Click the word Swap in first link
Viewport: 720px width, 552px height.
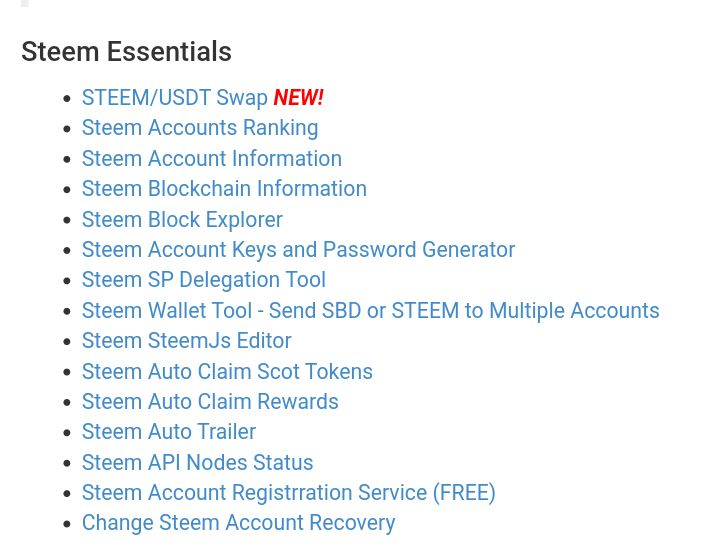242,98
